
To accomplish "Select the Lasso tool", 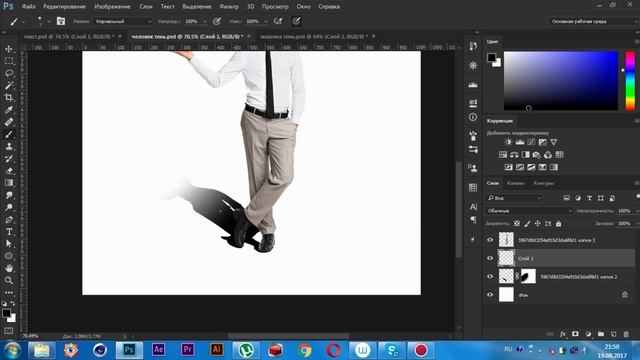I will (9, 73).
